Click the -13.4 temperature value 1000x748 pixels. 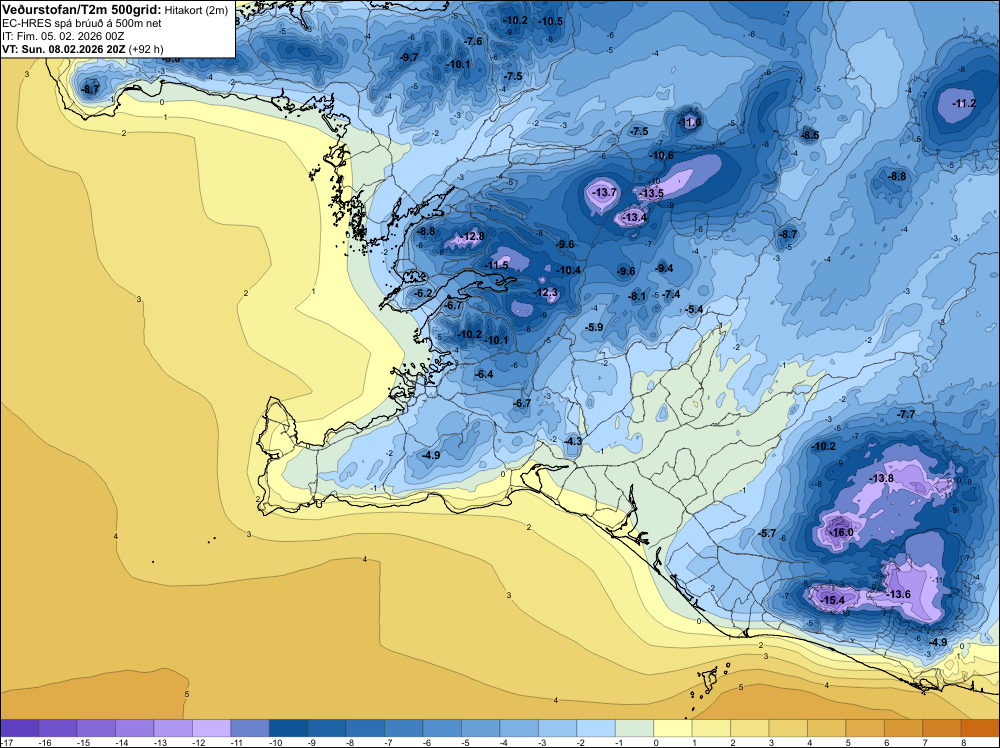pyautogui.click(x=634, y=217)
